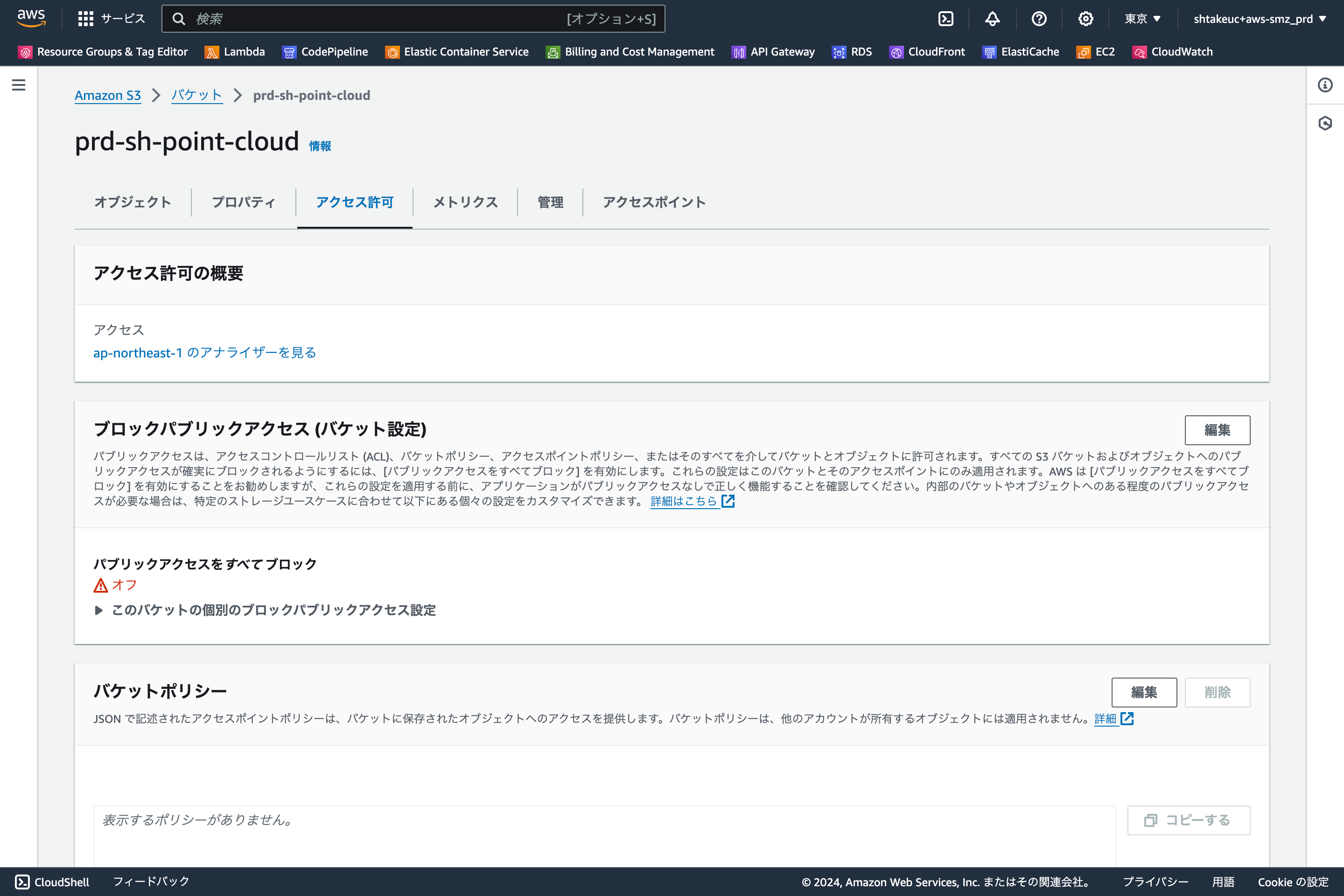Open the settings gear icon
Image resolution: width=1344 pixels, height=896 pixels.
[1086, 19]
